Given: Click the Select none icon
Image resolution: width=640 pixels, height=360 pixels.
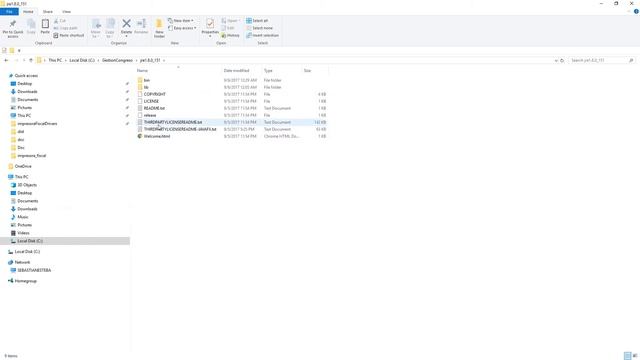Looking at the screenshot, I should pyautogui.click(x=249, y=28).
